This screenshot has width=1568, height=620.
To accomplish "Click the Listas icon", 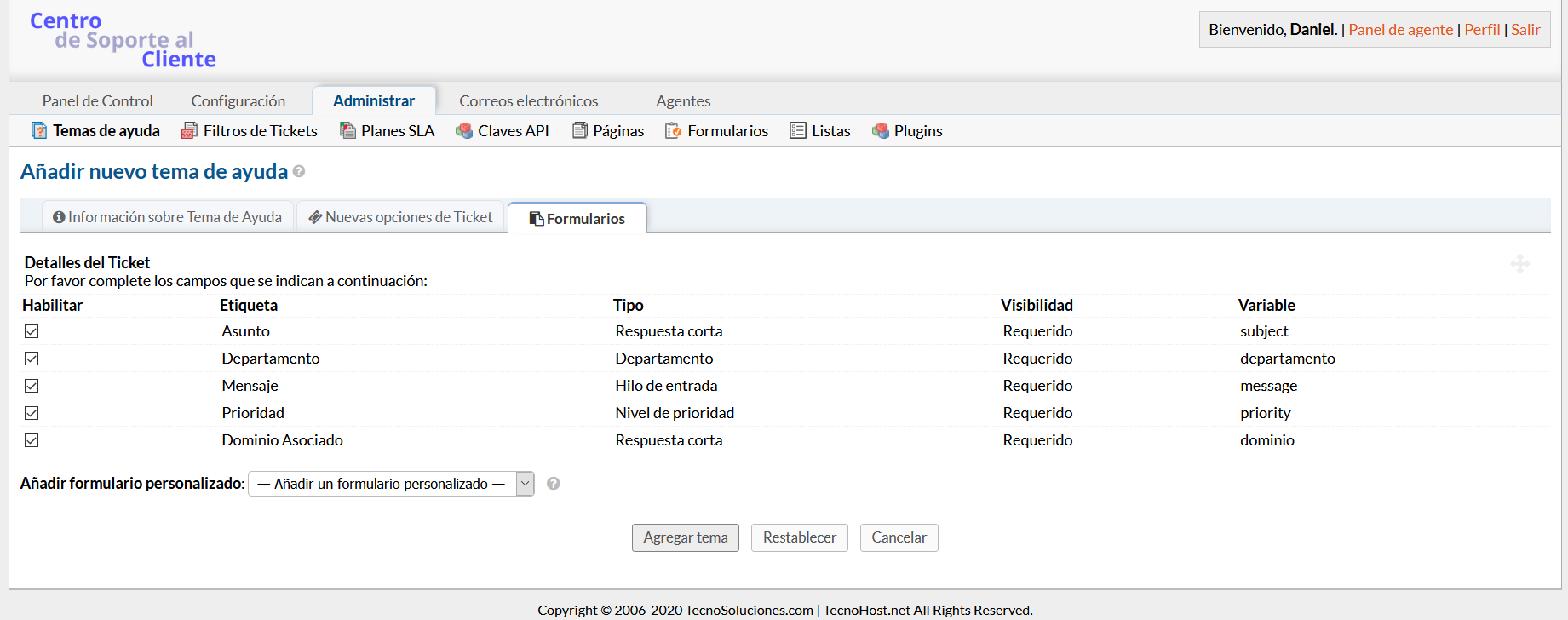I will click(798, 130).
